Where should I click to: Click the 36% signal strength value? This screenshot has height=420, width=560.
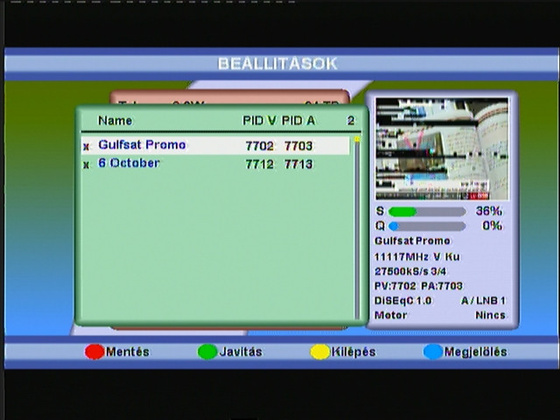point(489,211)
